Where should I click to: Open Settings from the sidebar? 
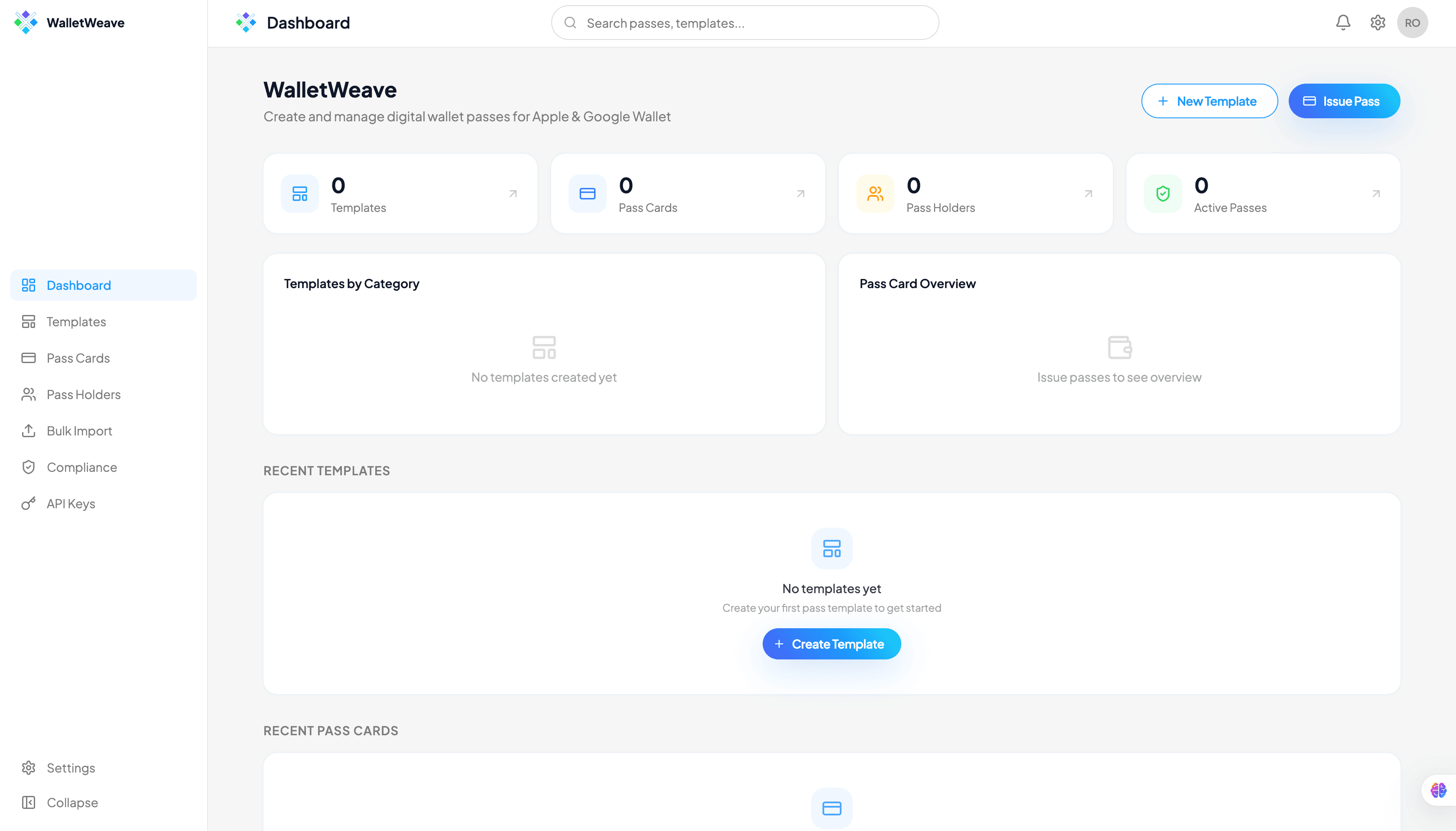[x=71, y=768]
